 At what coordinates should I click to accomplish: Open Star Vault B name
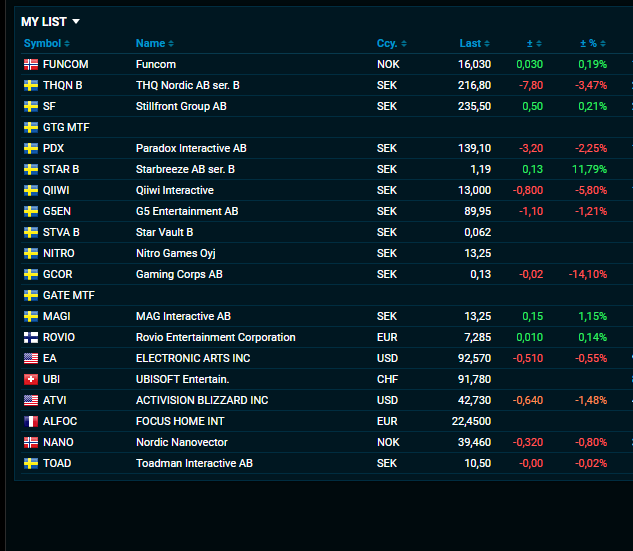(164, 232)
